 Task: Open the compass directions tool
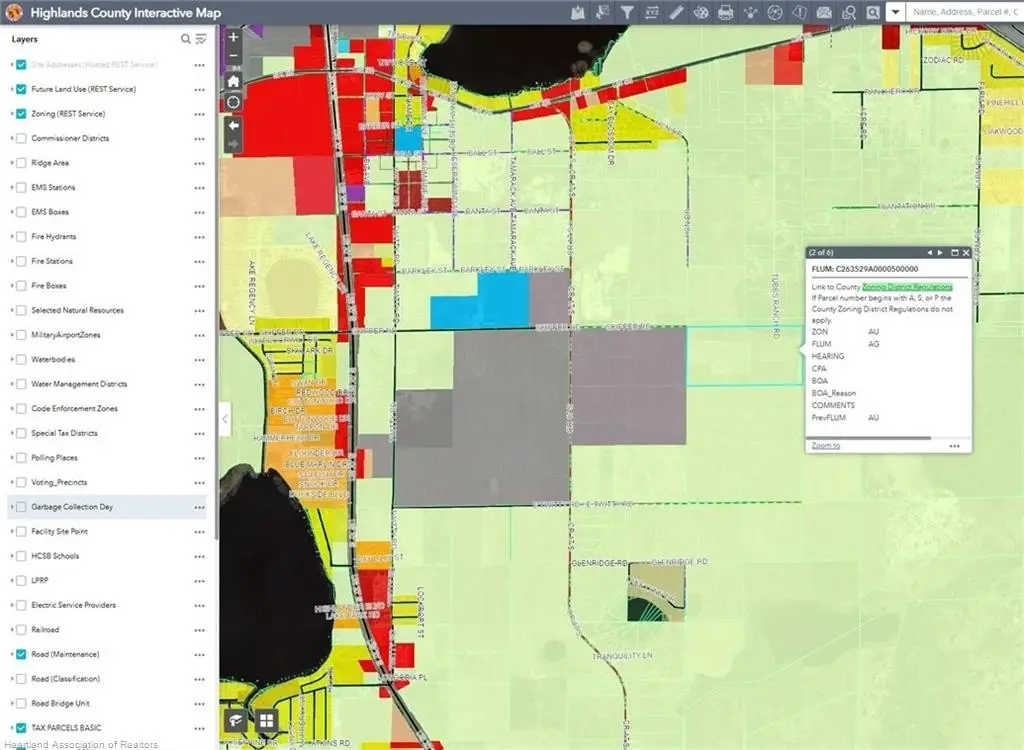click(x=775, y=12)
